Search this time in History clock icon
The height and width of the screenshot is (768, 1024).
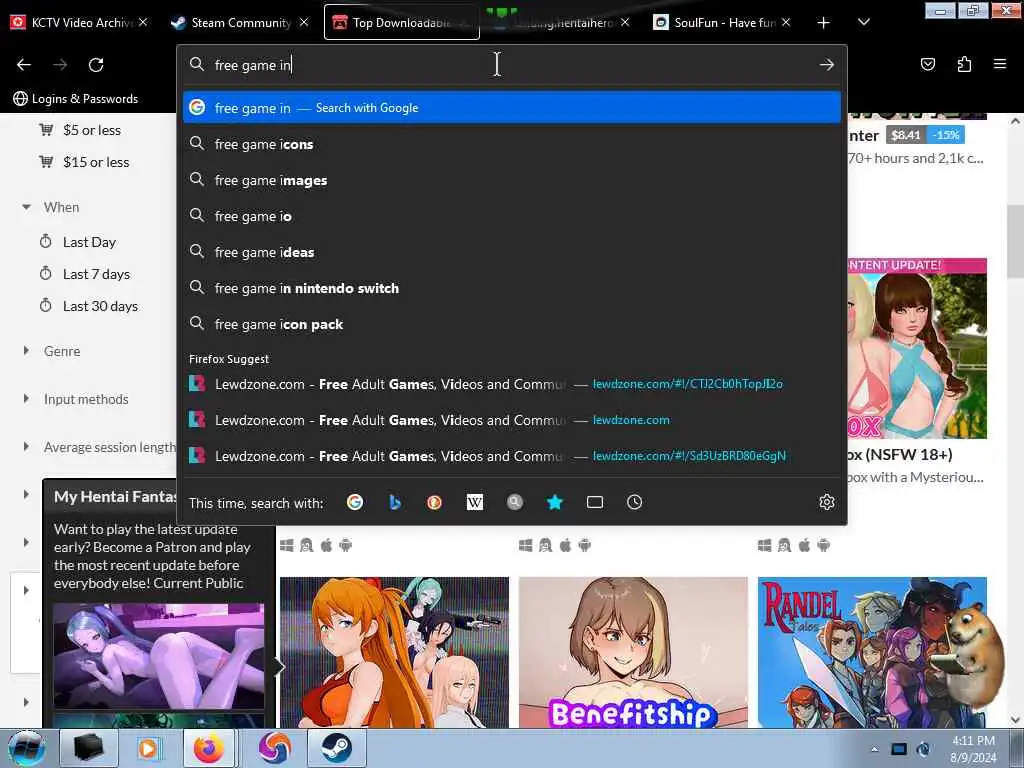[635, 502]
